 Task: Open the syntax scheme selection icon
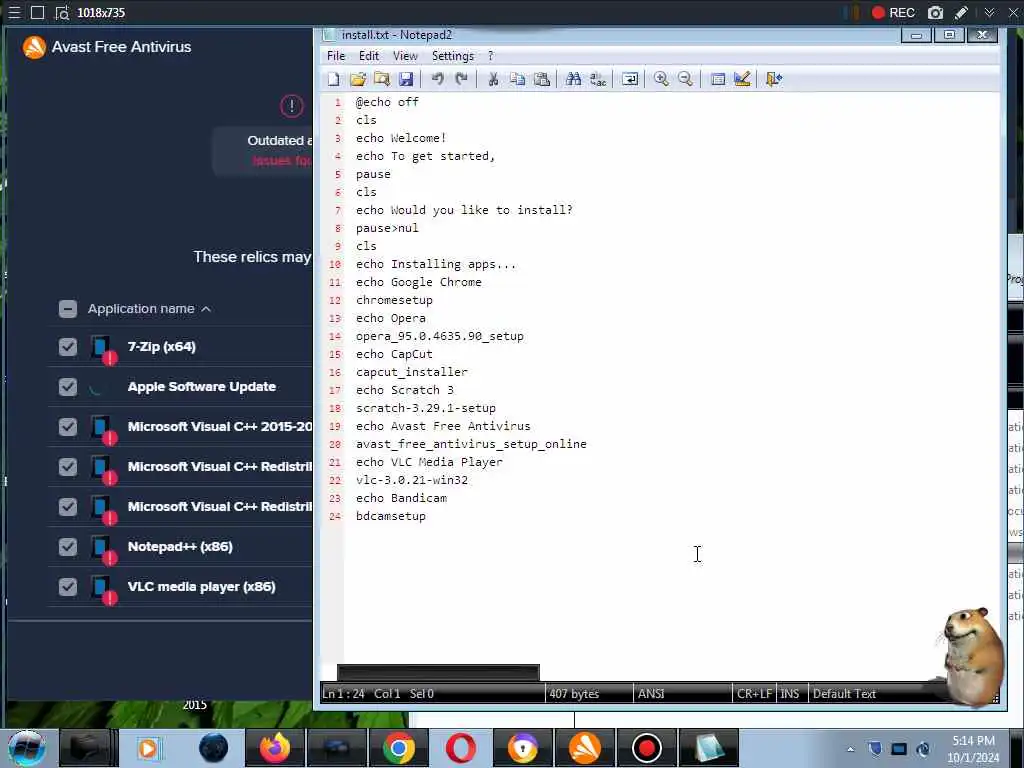(718, 79)
